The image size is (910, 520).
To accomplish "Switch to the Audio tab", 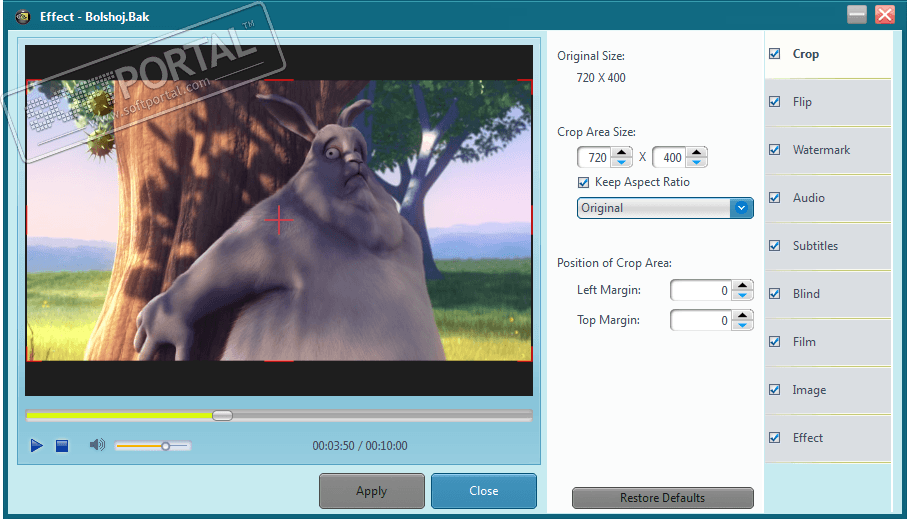I will pos(828,198).
